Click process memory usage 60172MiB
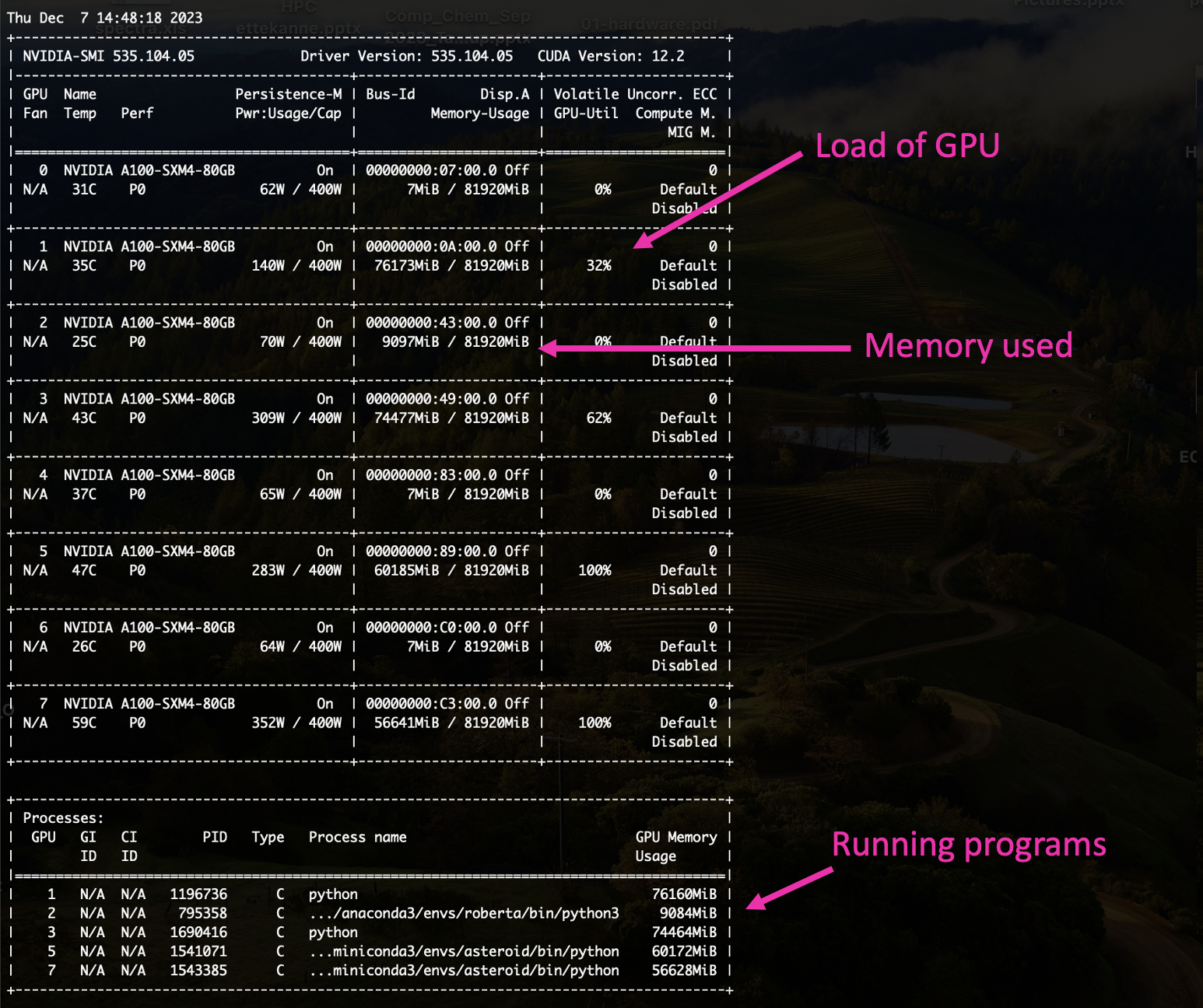 684,951
